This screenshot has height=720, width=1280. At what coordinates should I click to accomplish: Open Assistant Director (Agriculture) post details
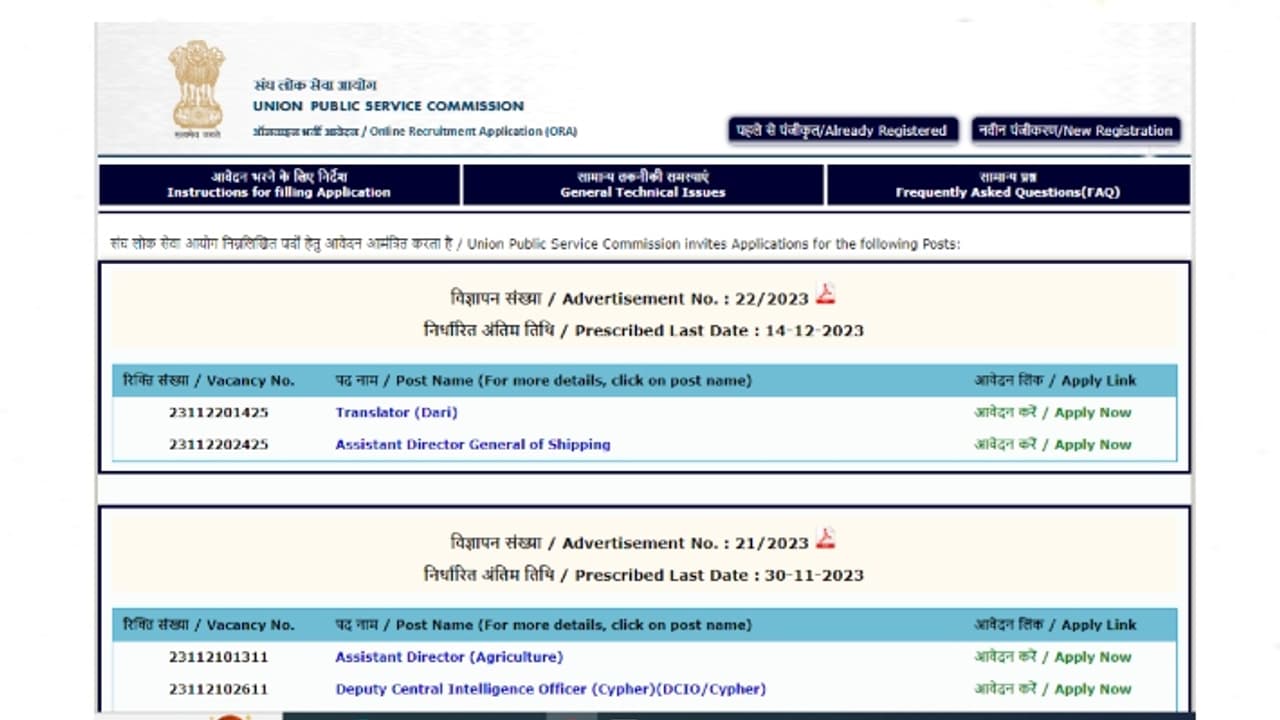point(448,657)
